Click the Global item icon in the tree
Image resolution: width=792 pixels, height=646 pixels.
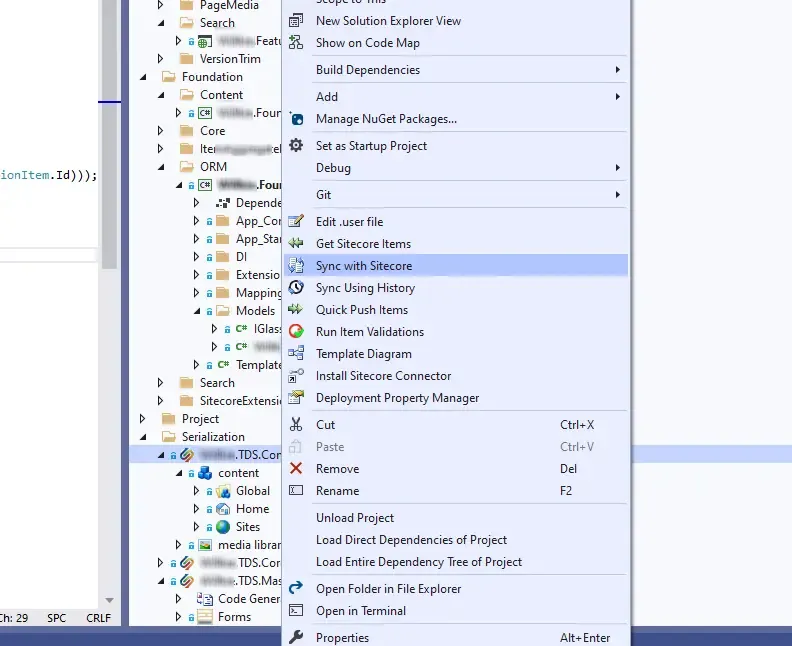(223, 491)
